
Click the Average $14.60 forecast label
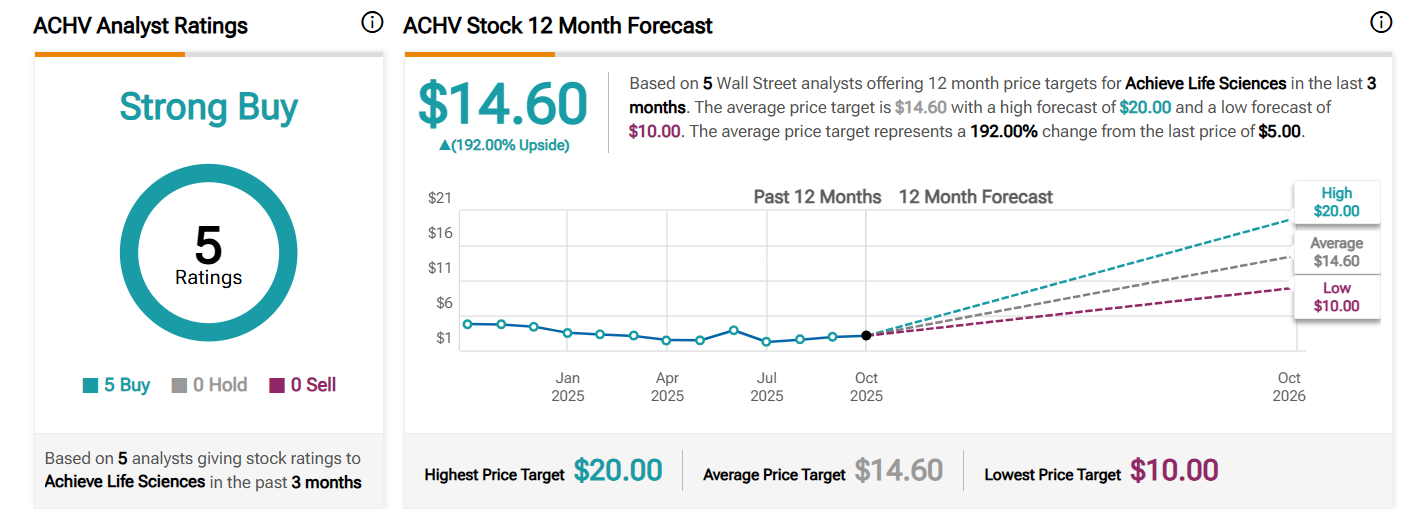pyautogui.click(x=1336, y=252)
